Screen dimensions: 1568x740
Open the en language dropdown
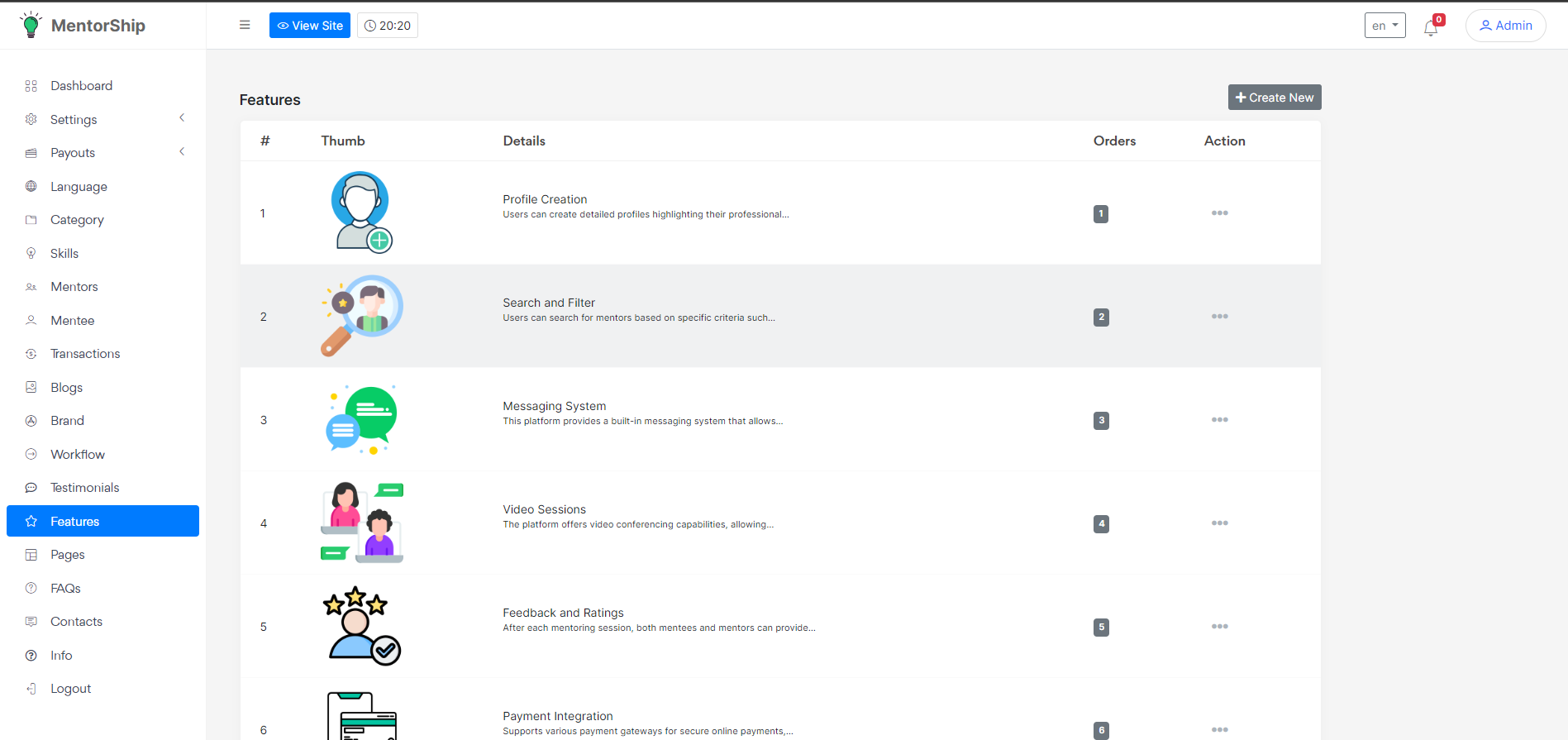point(1385,26)
